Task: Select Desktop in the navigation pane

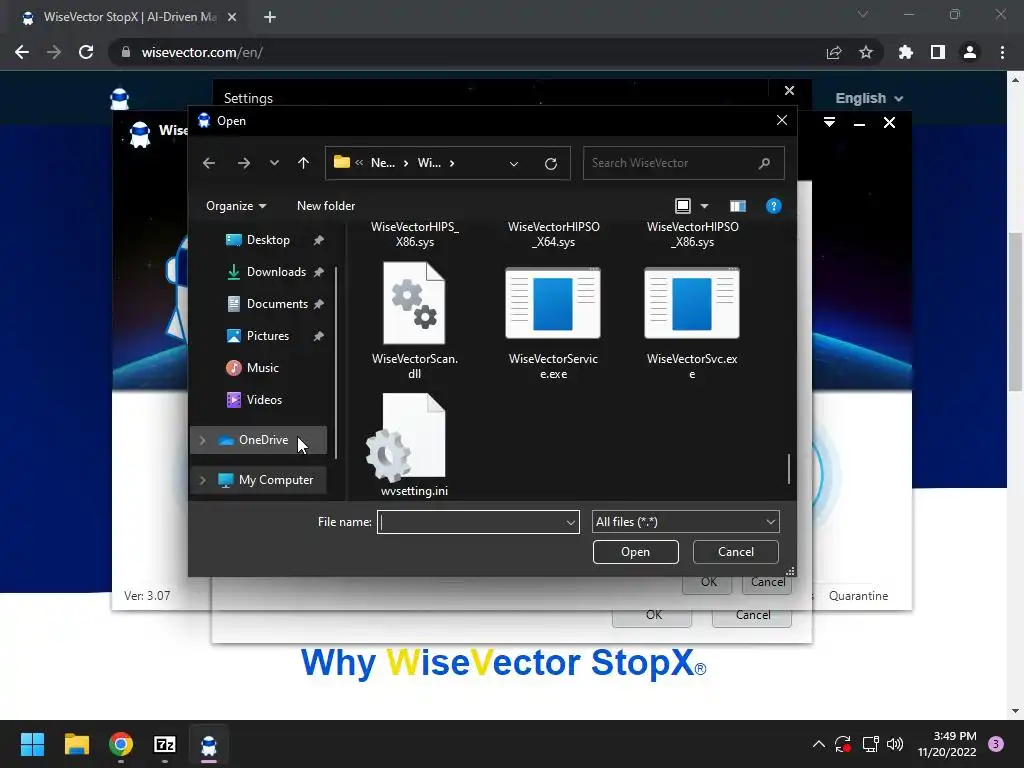Action: pos(268,240)
